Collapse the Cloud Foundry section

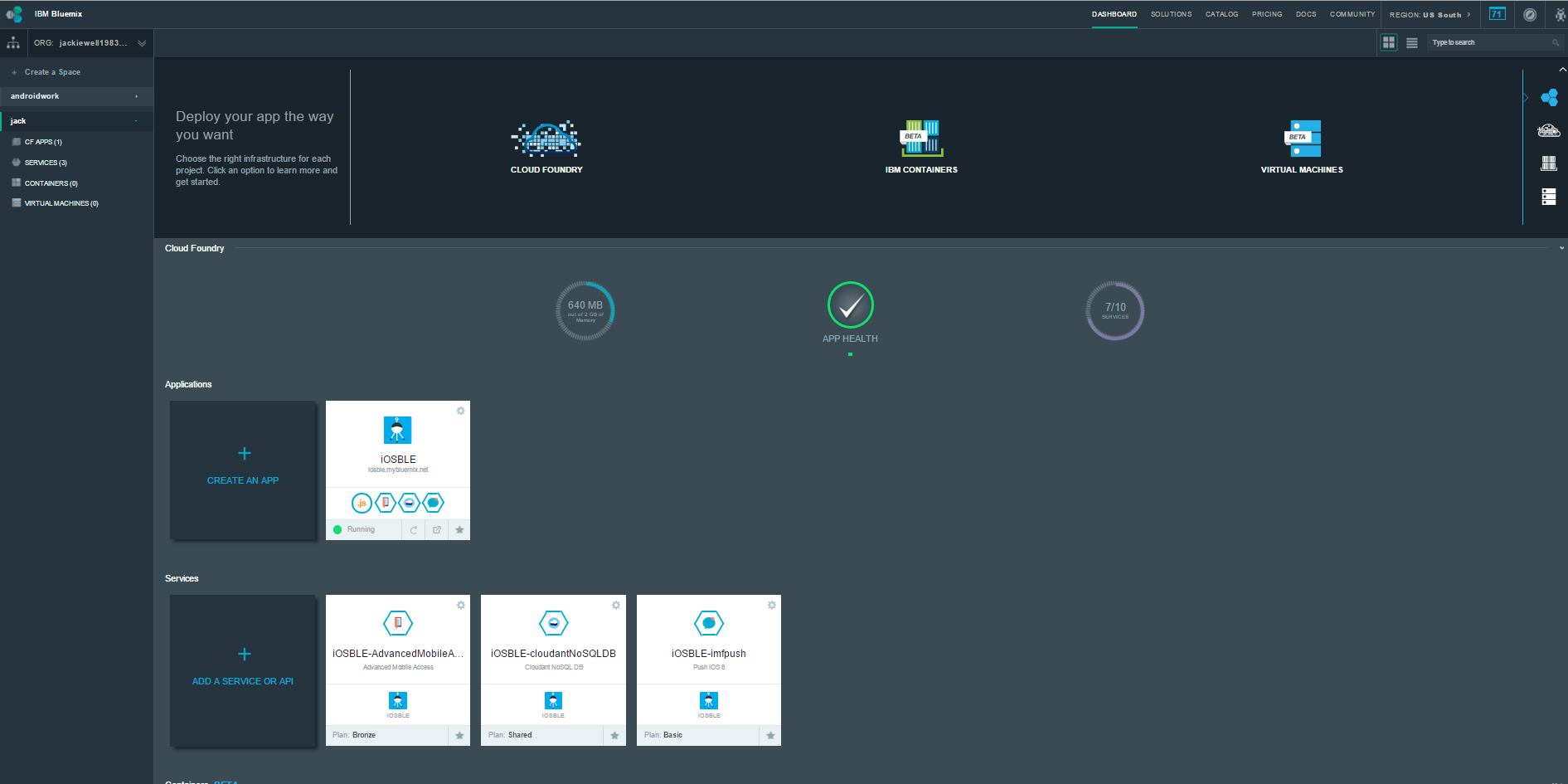pyautogui.click(x=1561, y=248)
